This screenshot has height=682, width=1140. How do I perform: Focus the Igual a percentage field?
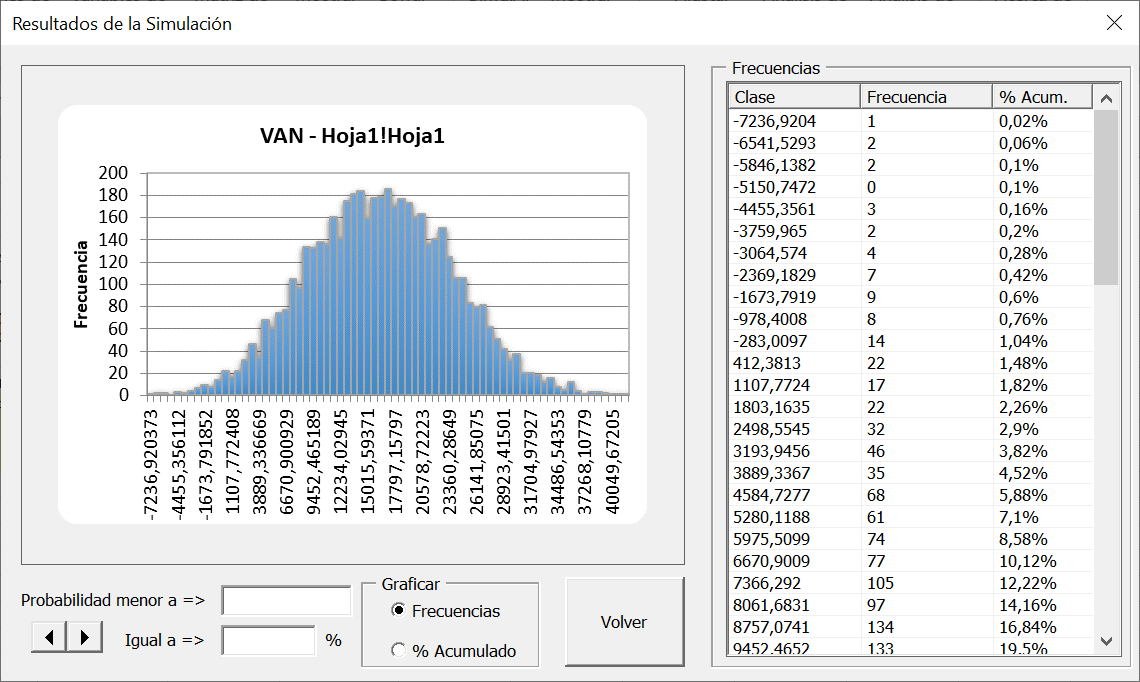pyautogui.click(x=268, y=640)
